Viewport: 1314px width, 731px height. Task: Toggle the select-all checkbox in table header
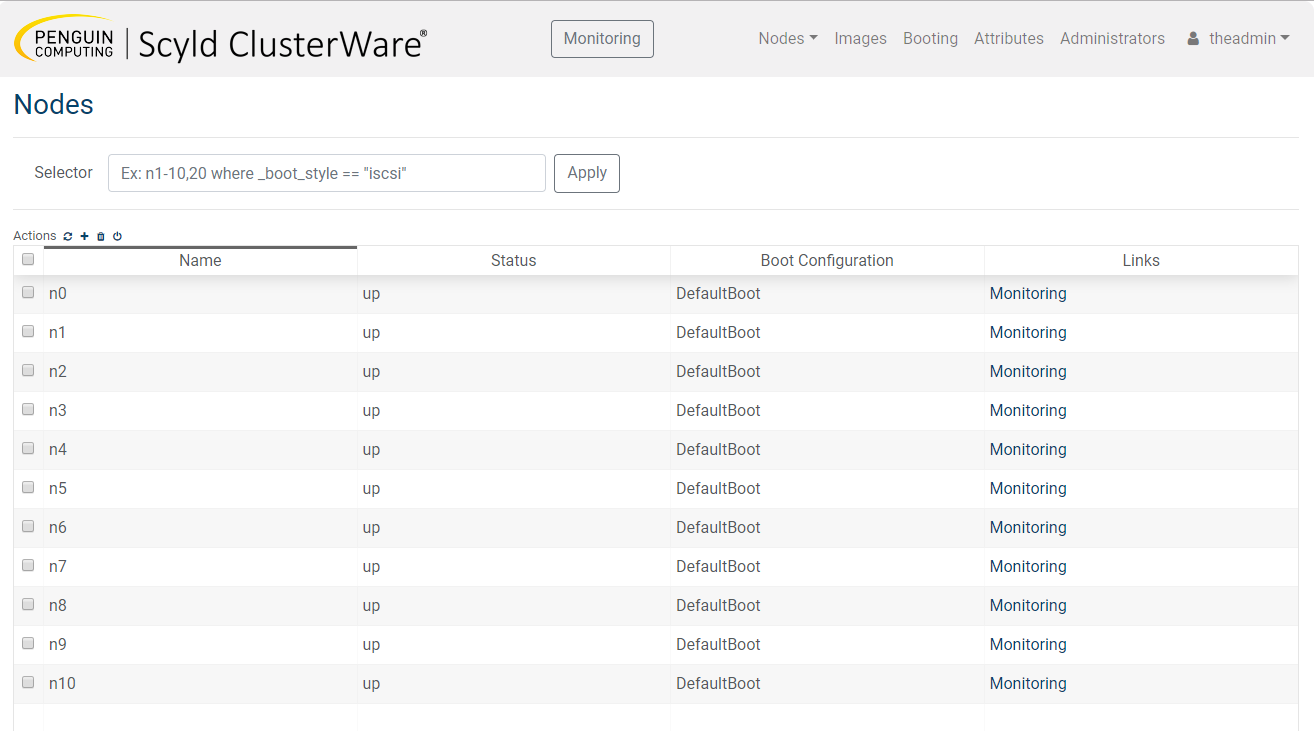[x=28, y=259]
